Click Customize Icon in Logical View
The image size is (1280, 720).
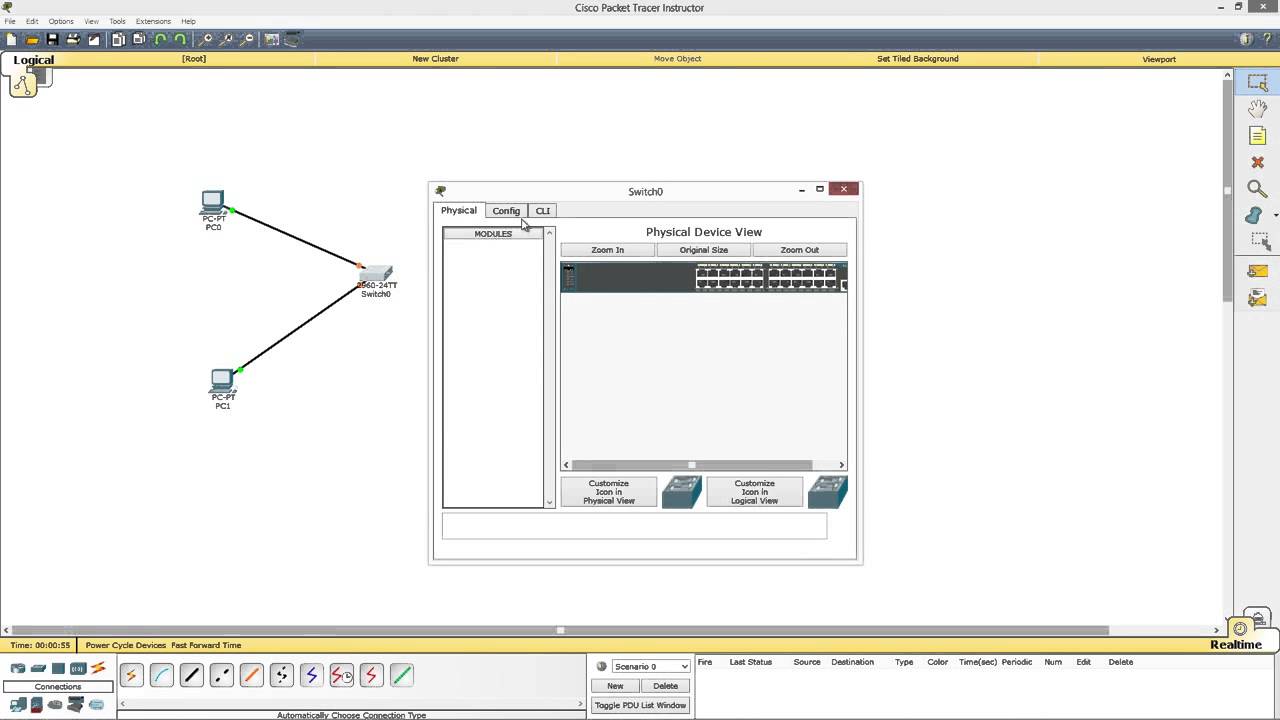[x=754, y=492]
